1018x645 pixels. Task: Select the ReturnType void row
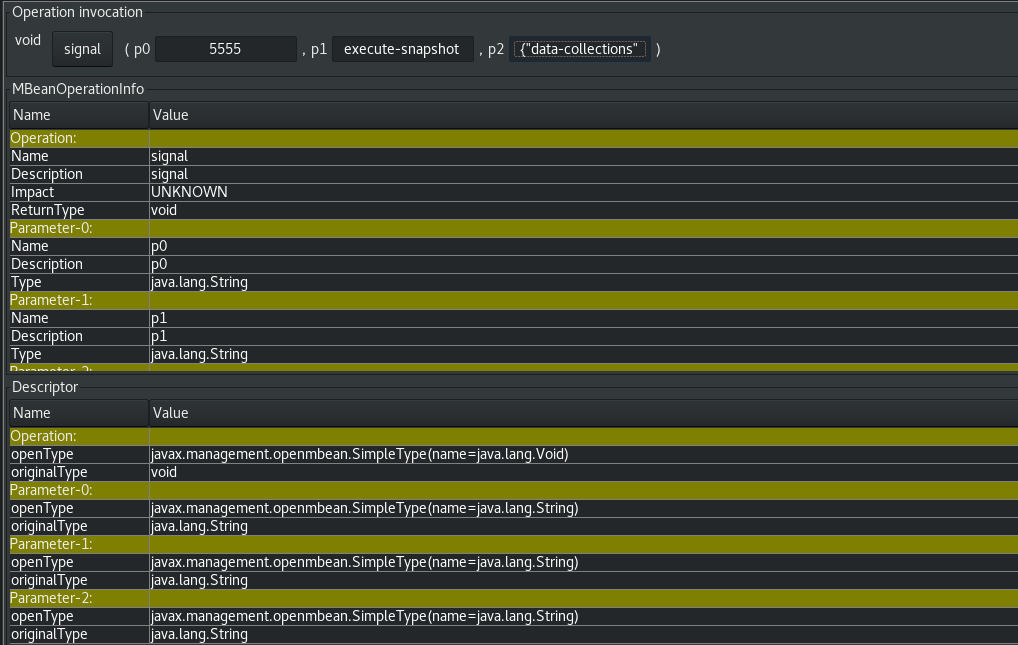click(x=100, y=210)
